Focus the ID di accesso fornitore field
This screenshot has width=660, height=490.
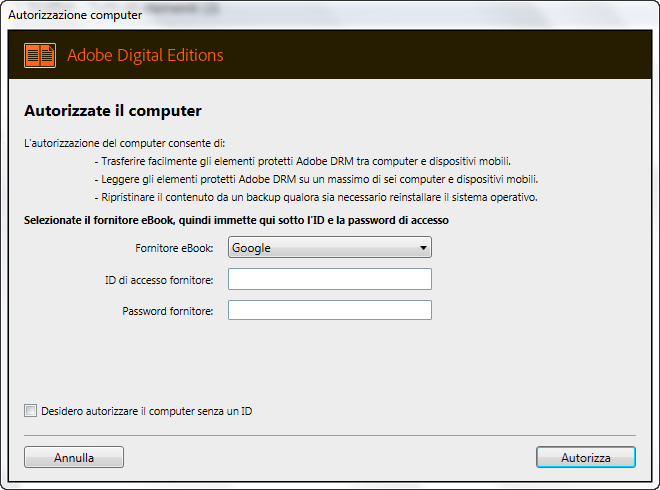pos(330,279)
